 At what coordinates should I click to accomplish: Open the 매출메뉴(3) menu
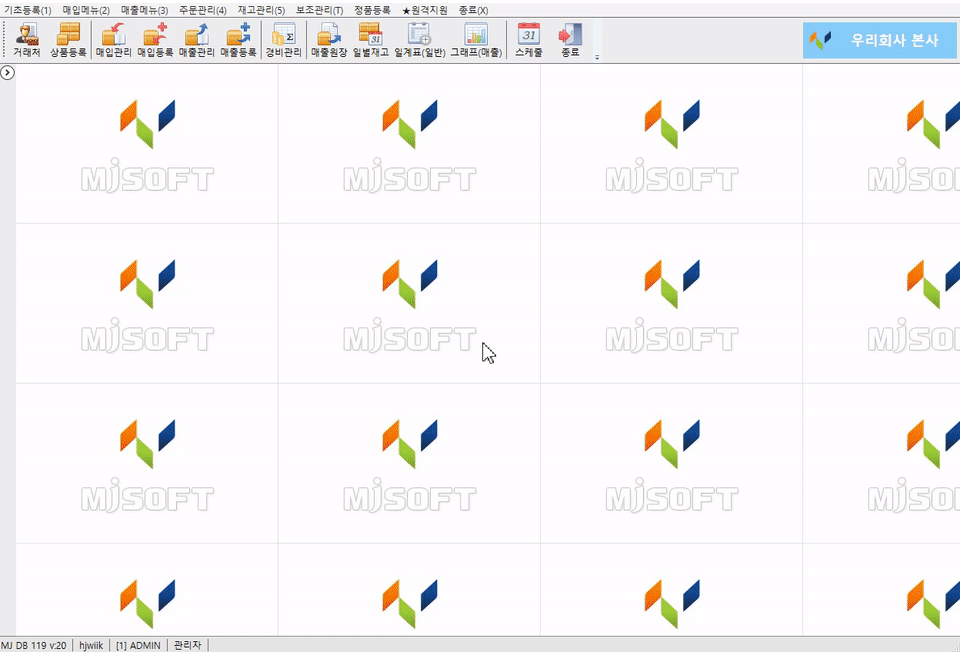(x=144, y=10)
